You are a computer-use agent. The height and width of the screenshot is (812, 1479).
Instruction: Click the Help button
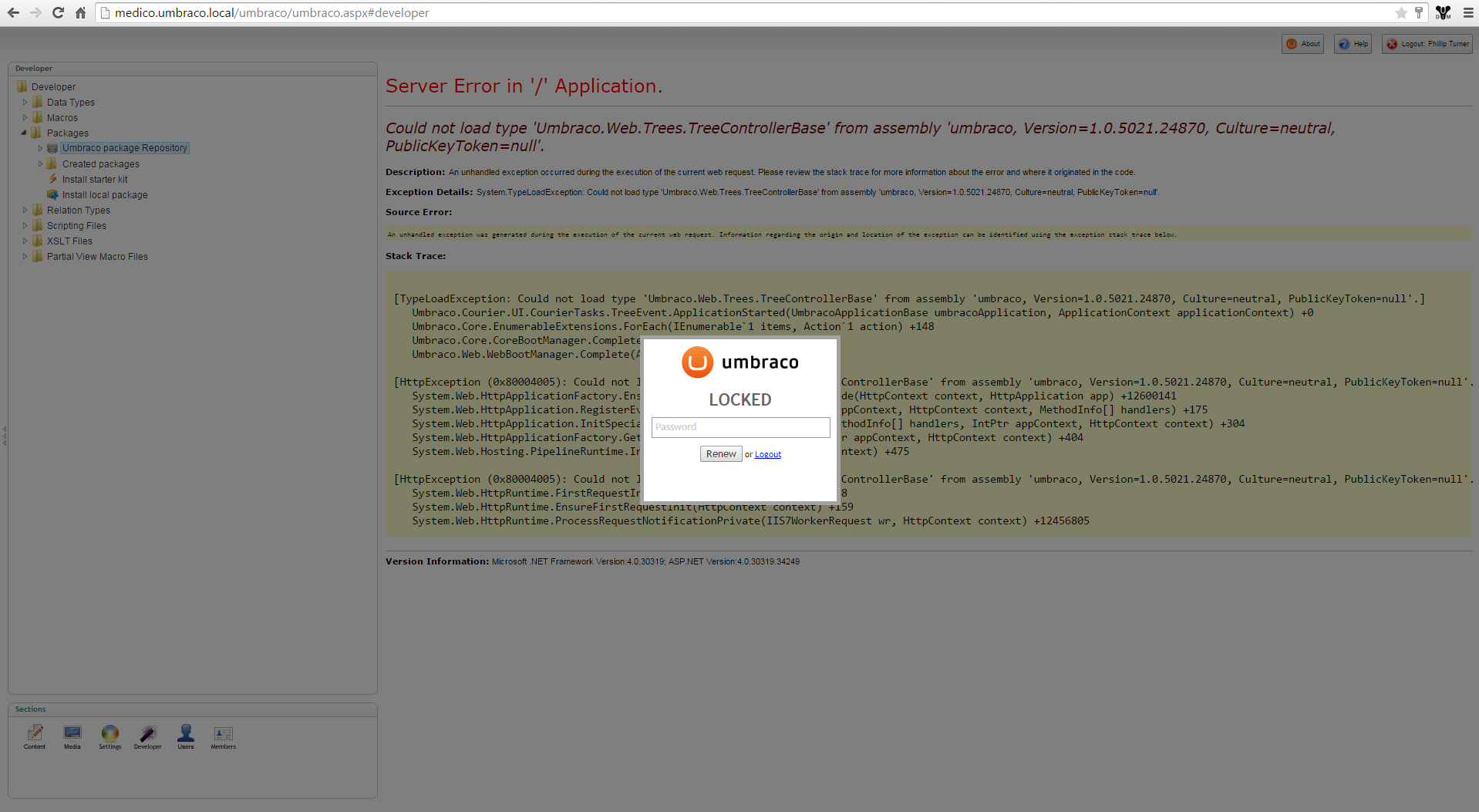[1353, 44]
